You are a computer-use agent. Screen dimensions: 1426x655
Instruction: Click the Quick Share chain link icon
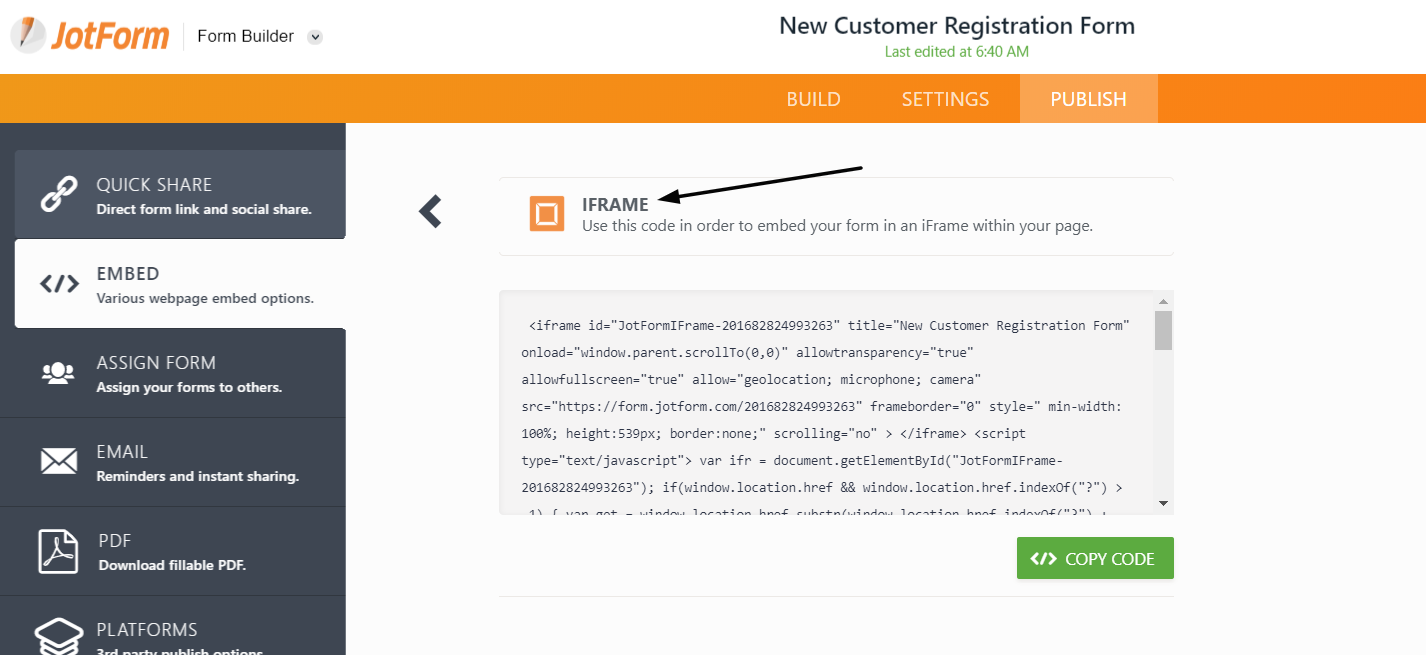[59, 194]
